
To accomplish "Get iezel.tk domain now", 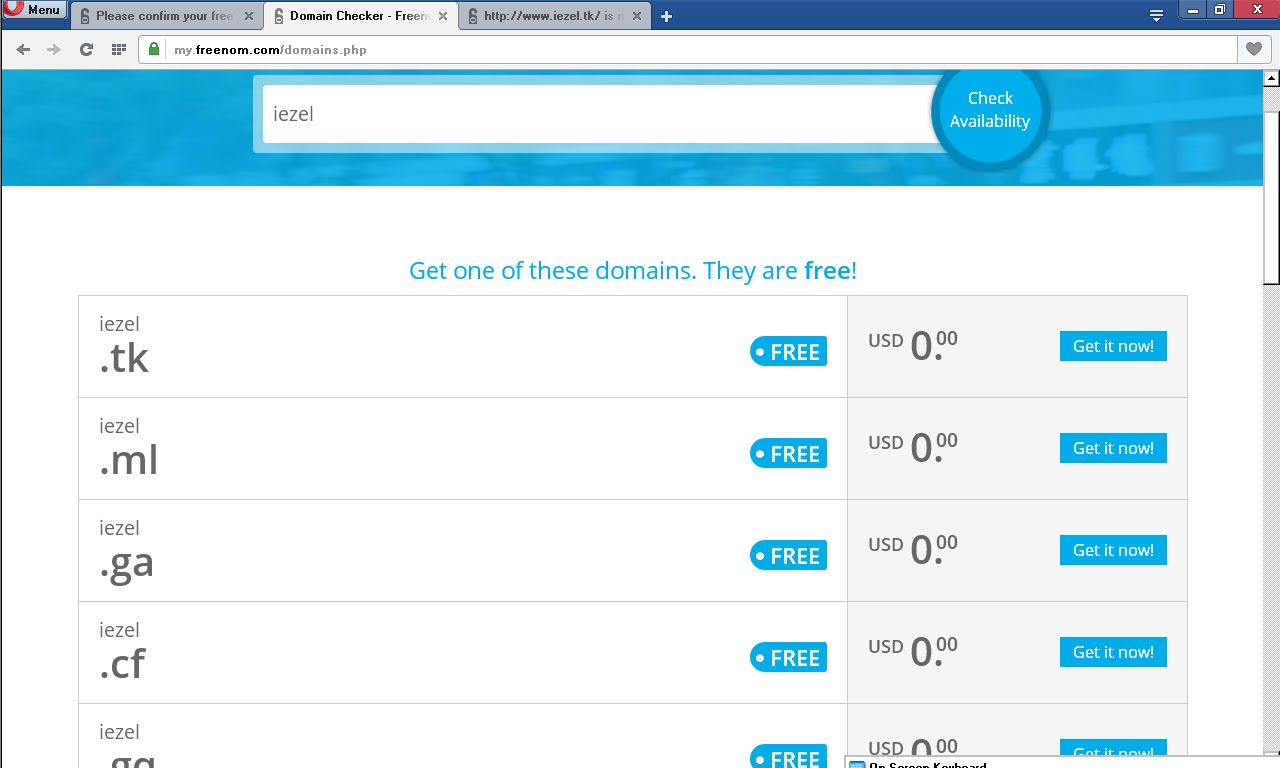I will point(1113,346).
